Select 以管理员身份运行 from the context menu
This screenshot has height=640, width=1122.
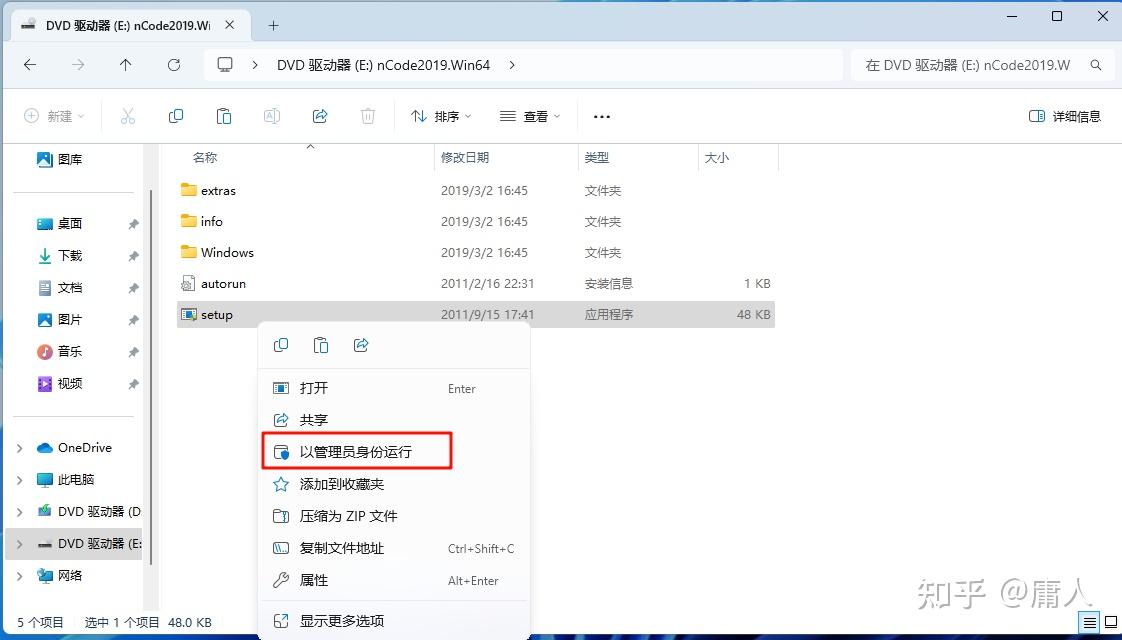pyautogui.click(x=356, y=451)
